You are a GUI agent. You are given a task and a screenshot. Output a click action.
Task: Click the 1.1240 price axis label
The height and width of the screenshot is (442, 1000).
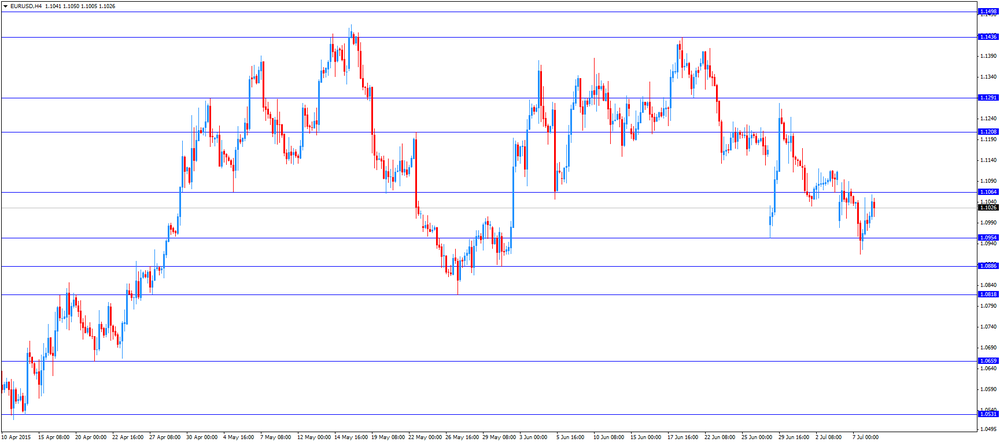click(990, 118)
